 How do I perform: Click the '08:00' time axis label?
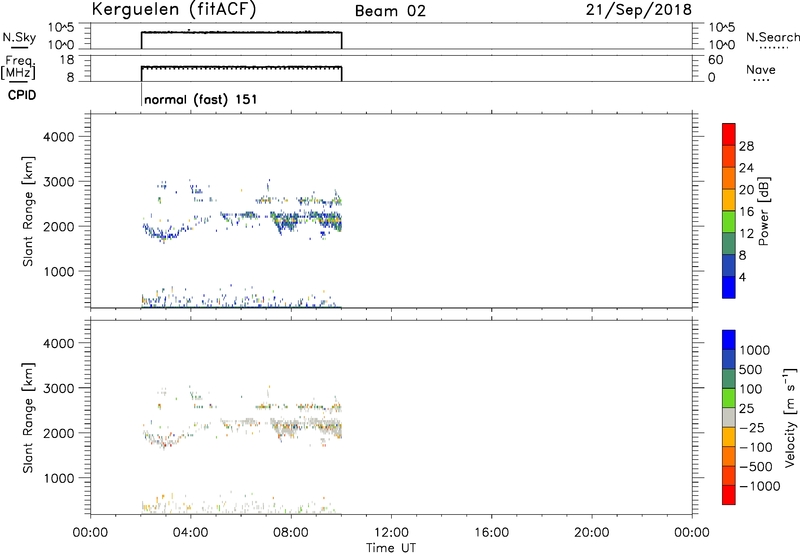pyautogui.click(x=291, y=533)
